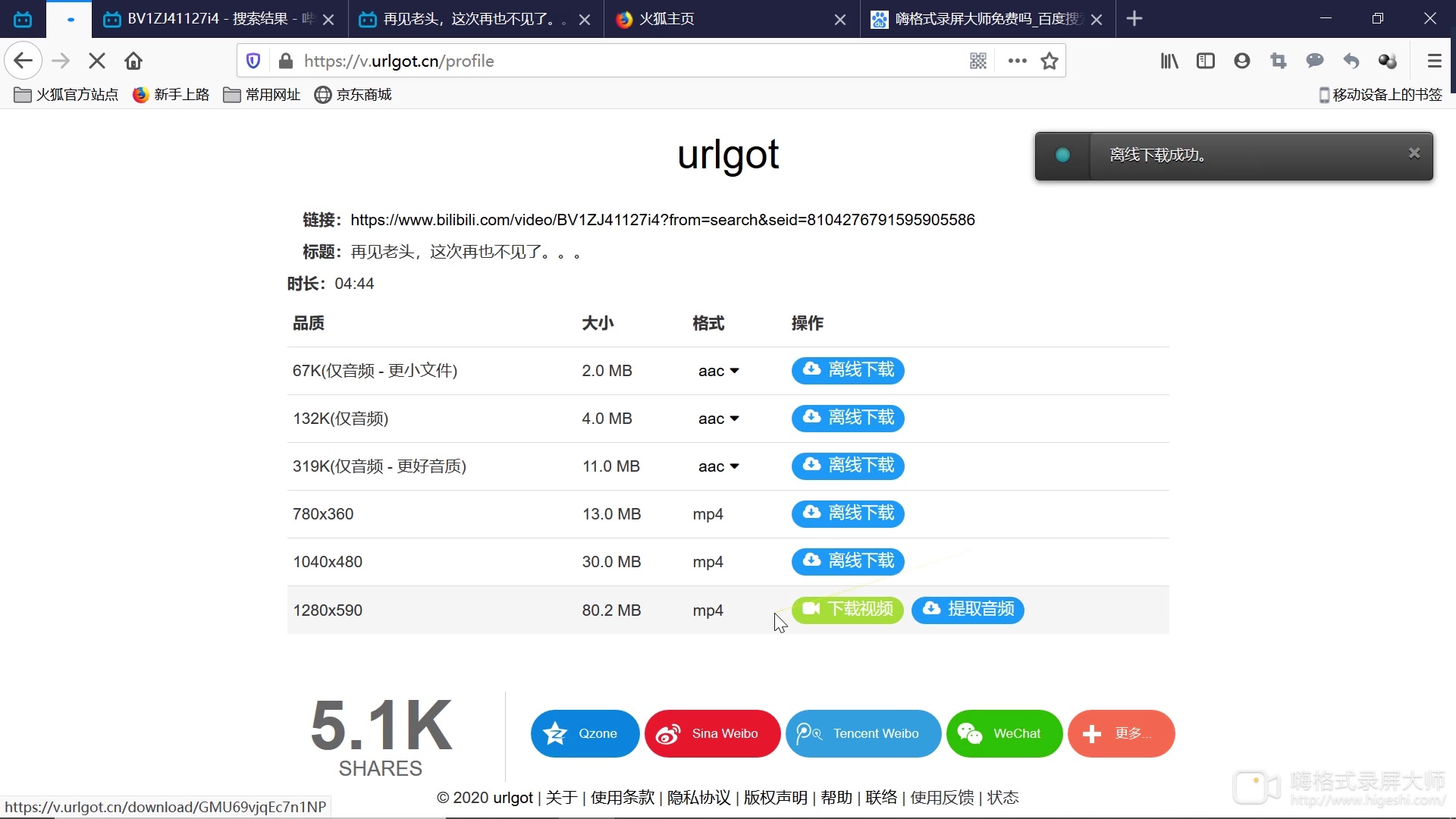Select the currently loading tab

point(69,19)
